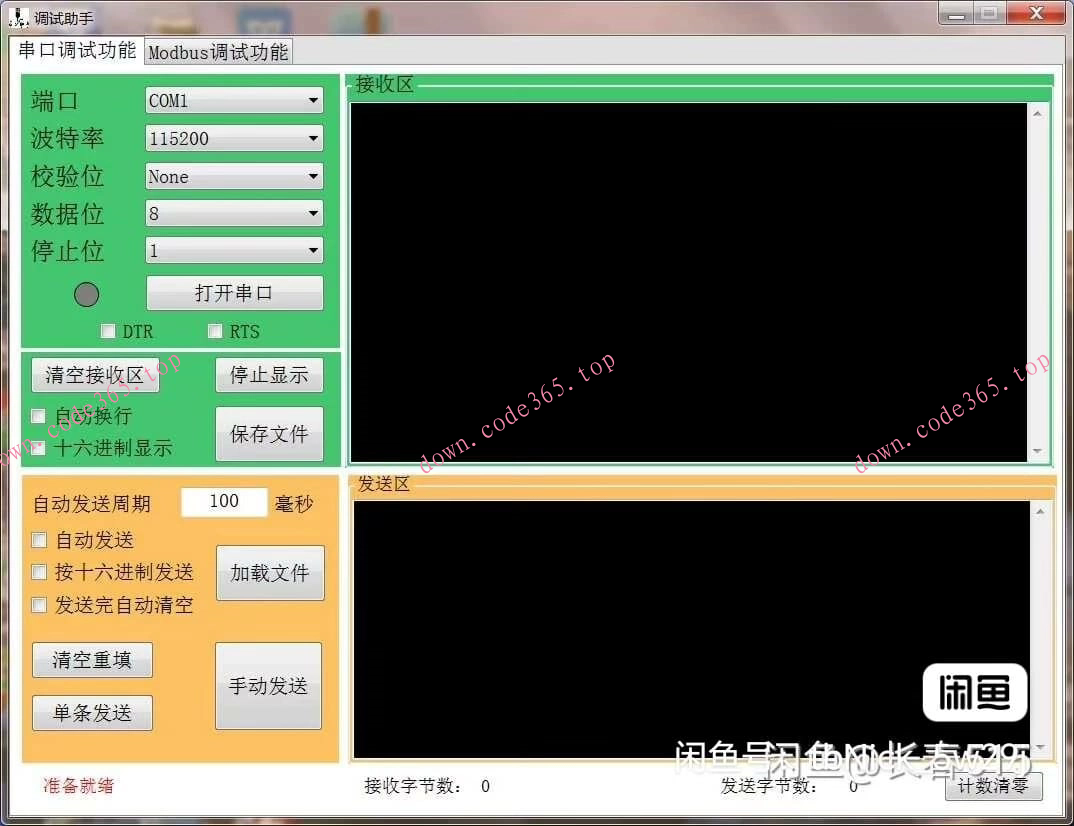Click the 发送字节数 counter label
This screenshot has width=1074, height=826.
769,786
